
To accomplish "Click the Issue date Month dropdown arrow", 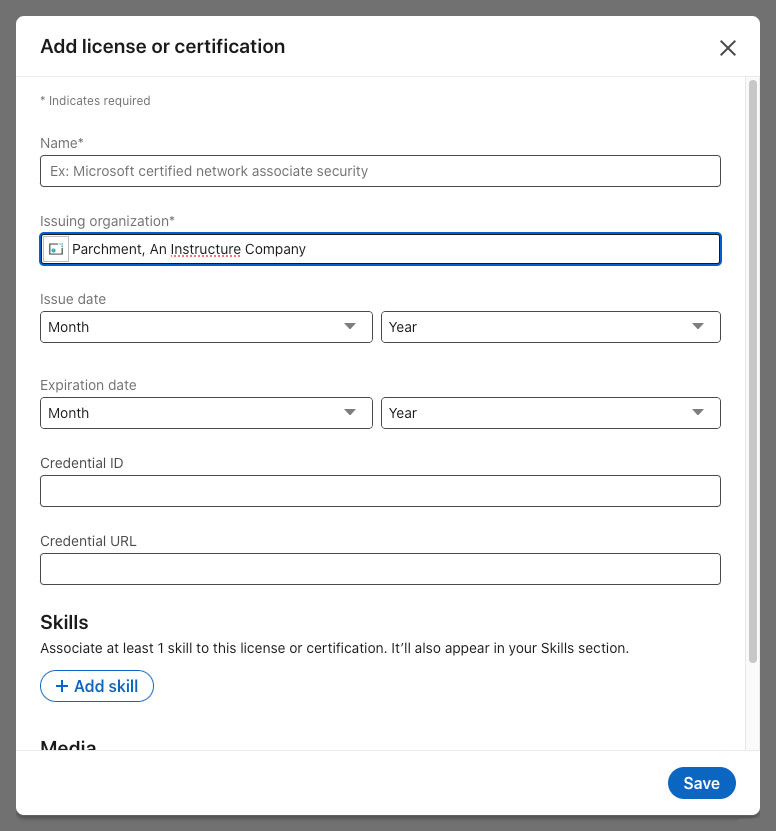I will (x=350, y=327).
